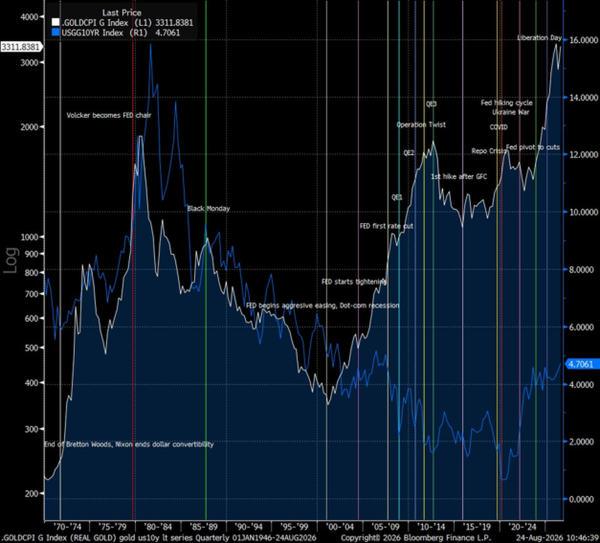This screenshot has width=600, height=543.
Task: Click the 200 tick on left log axis
Action: 32,494
